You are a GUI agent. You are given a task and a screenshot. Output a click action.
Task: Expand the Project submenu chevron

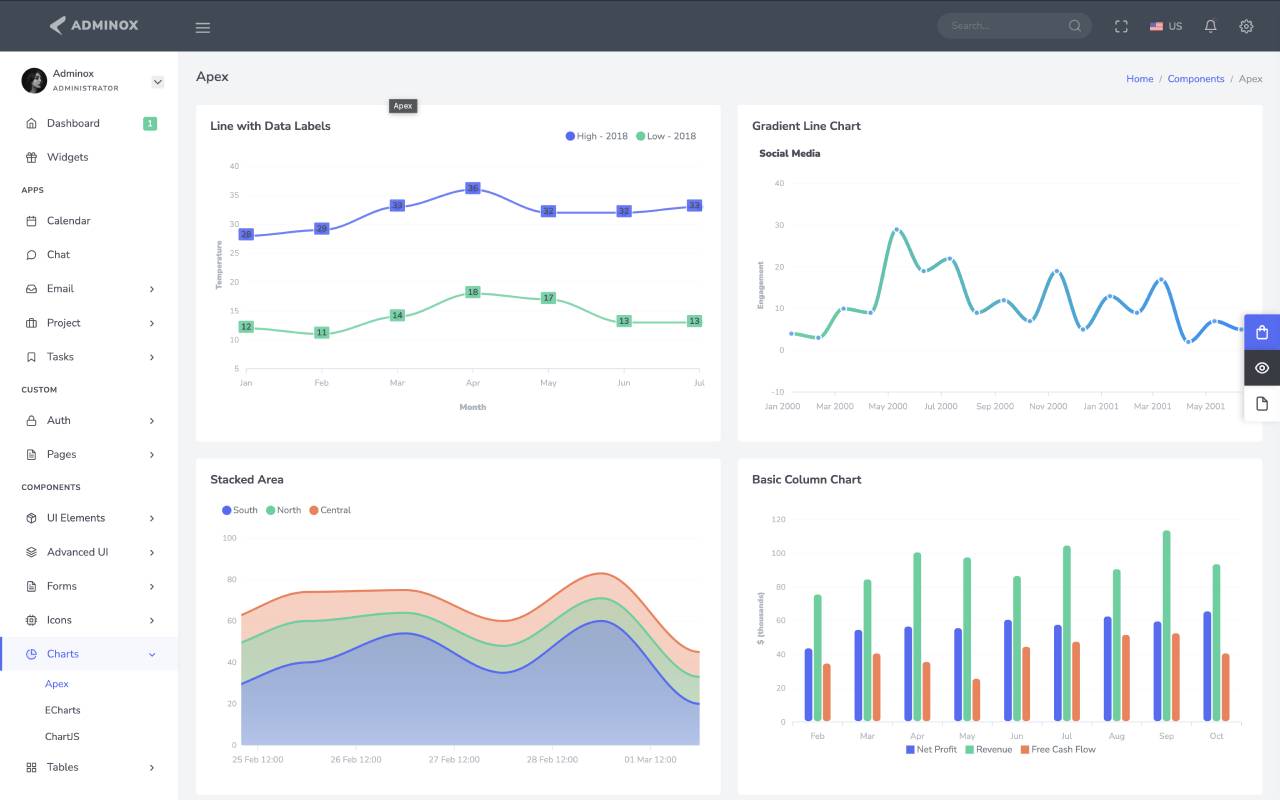coord(152,323)
